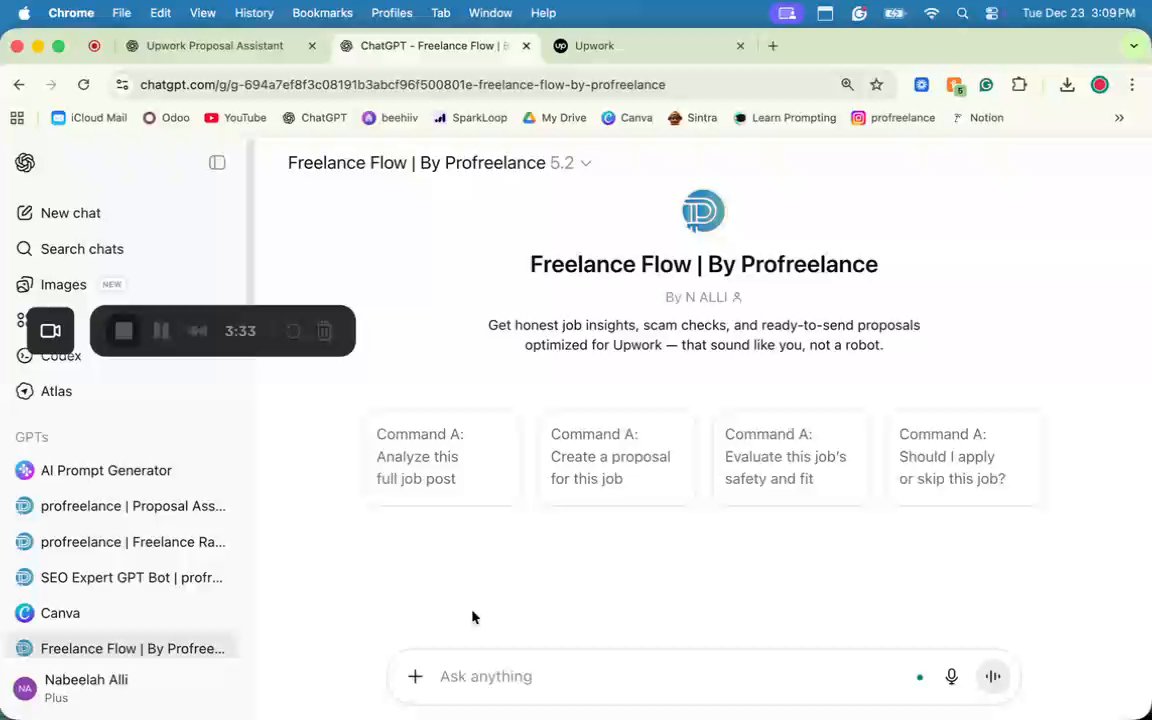Click the zoom magnifier icon in address bar

tap(847, 84)
